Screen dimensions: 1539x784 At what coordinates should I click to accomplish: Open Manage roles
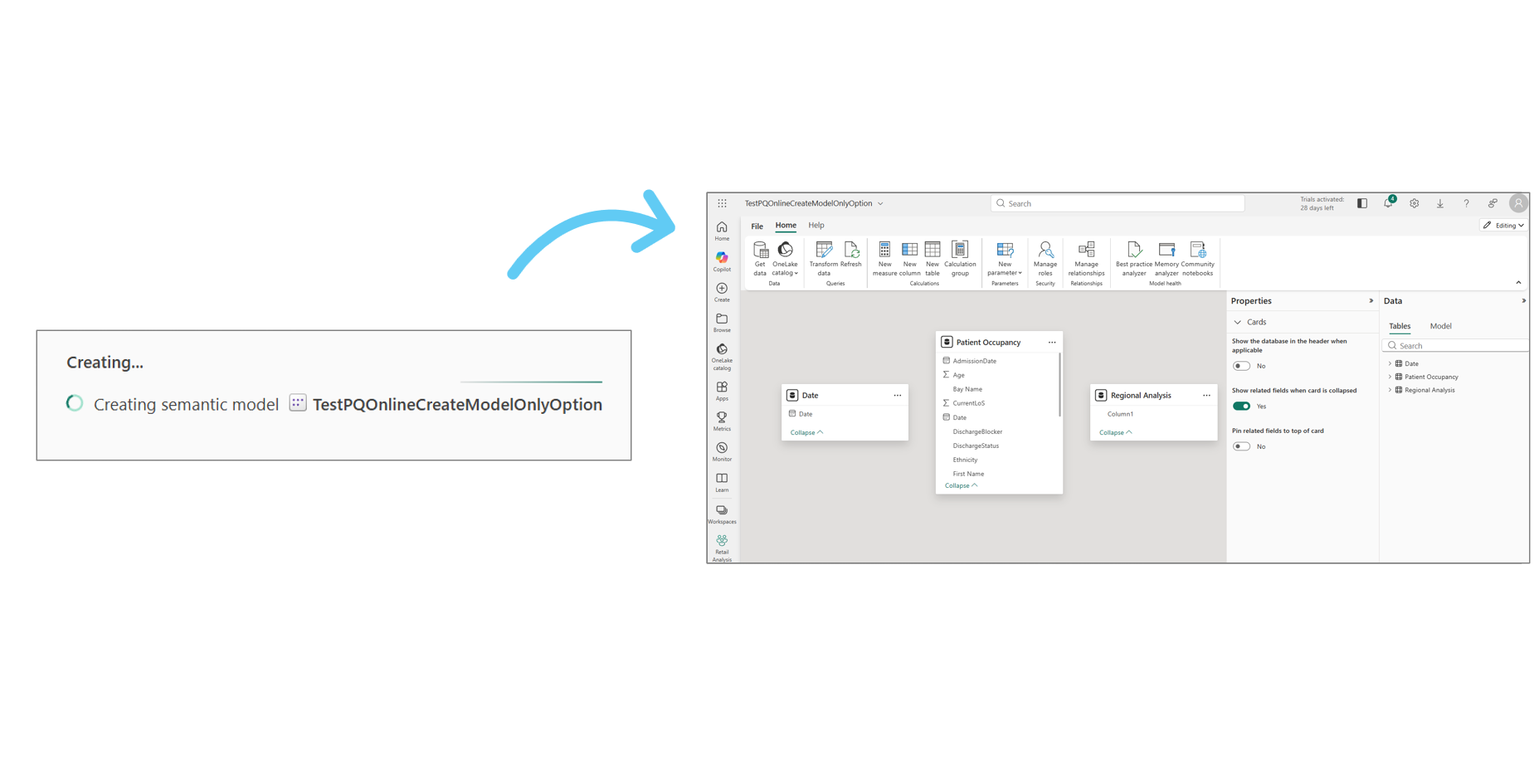[x=1045, y=259]
